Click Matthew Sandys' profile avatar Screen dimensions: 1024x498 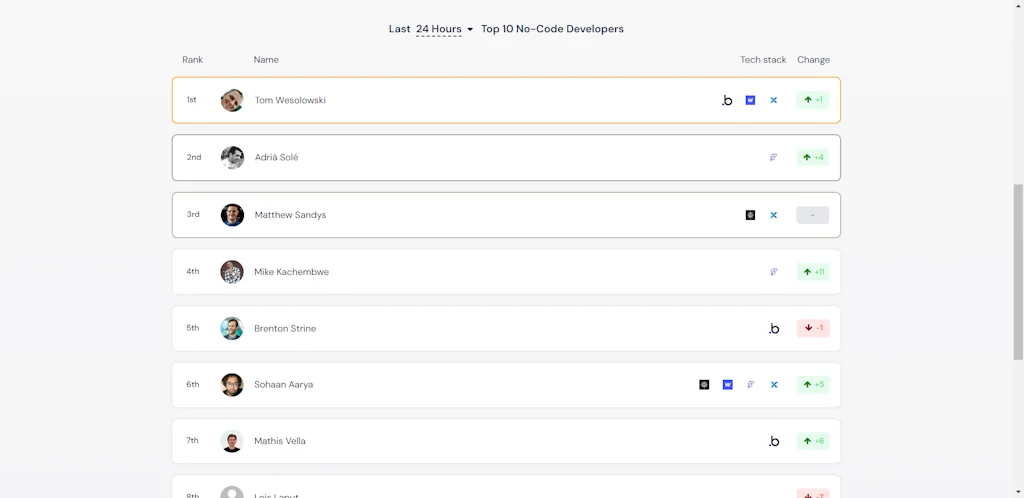[232, 215]
